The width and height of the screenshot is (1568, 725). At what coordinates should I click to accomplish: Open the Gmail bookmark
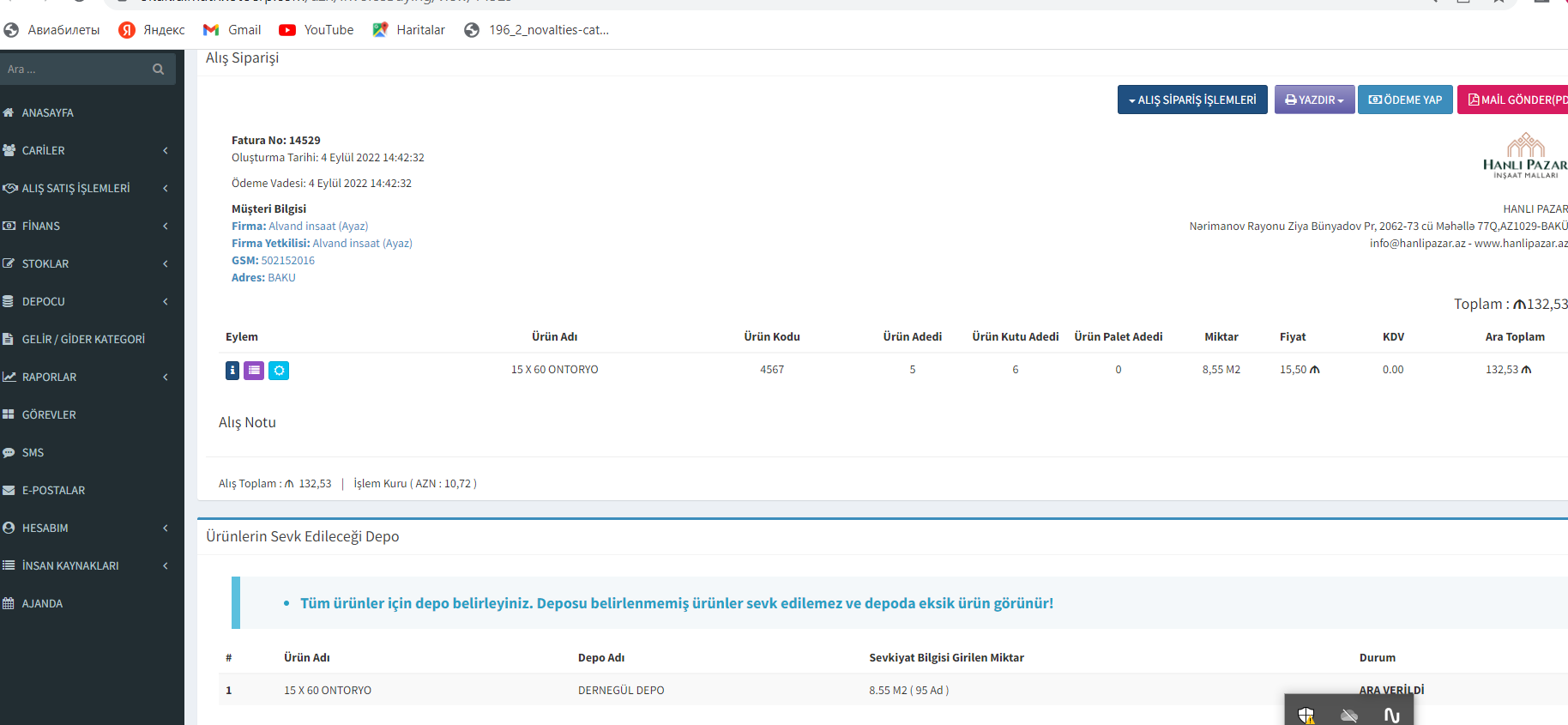pyautogui.click(x=232, y=30)
